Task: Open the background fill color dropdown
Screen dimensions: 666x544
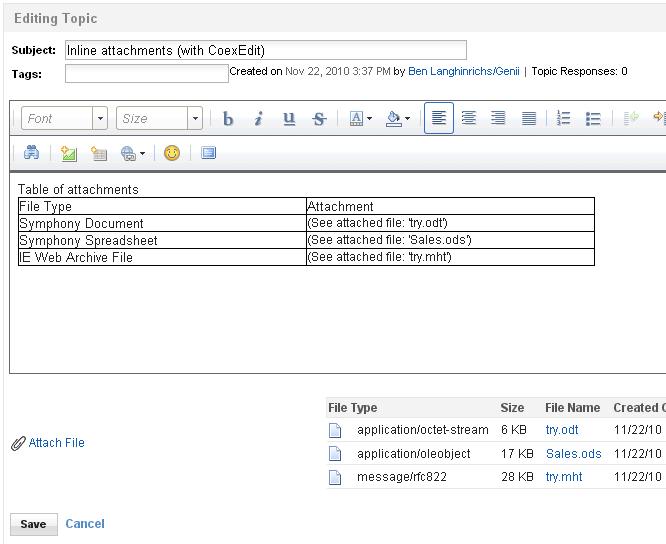Action: tap(397, 119)
